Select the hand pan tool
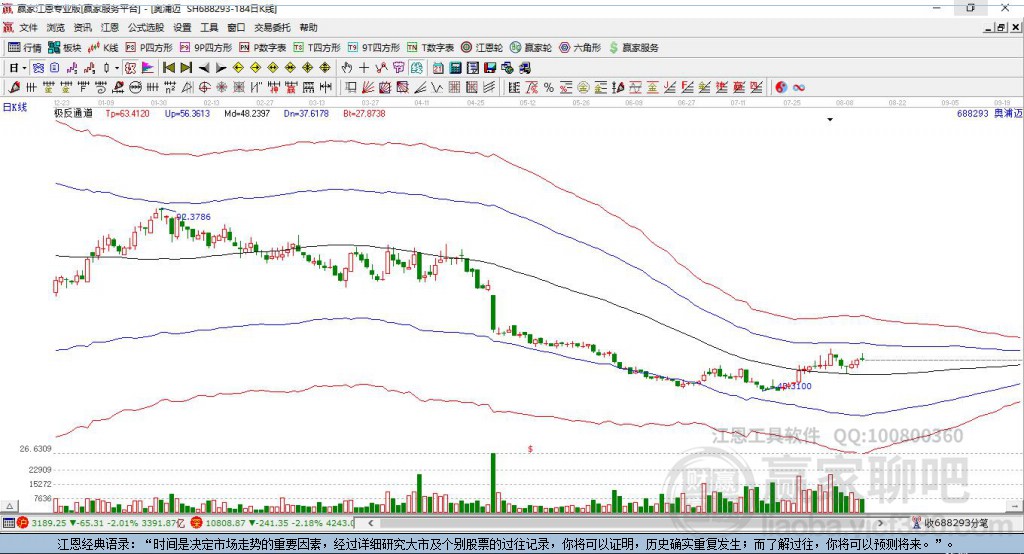The image size is (1024, 554). (x=347, y=68)
